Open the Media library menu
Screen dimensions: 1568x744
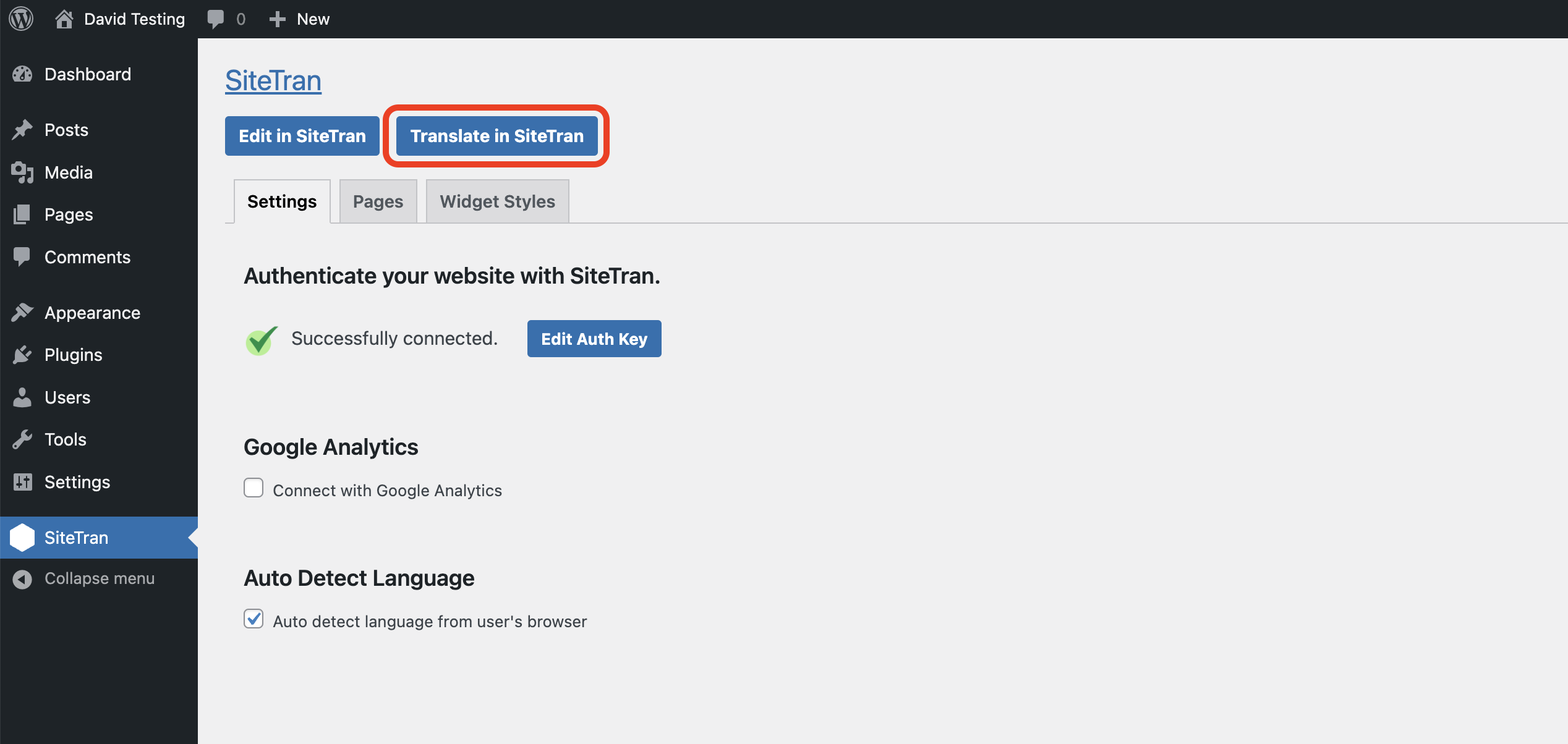pyautogui.click(x=99, y=172)
